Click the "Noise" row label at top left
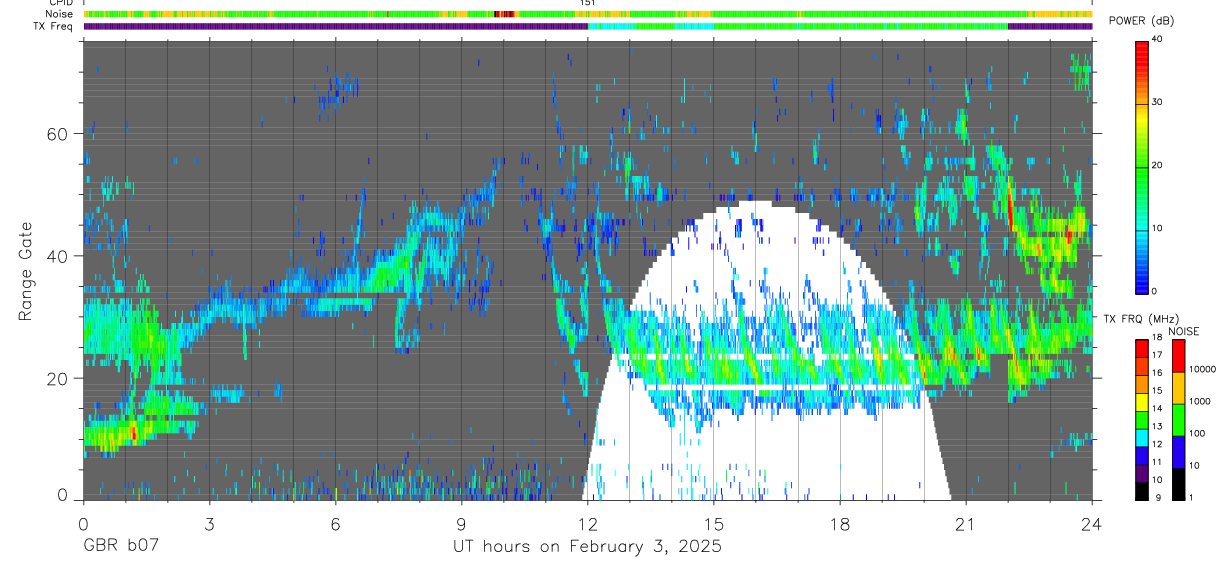The height and width of the screenshot is (567, 1228). click(x=57, y=15)
